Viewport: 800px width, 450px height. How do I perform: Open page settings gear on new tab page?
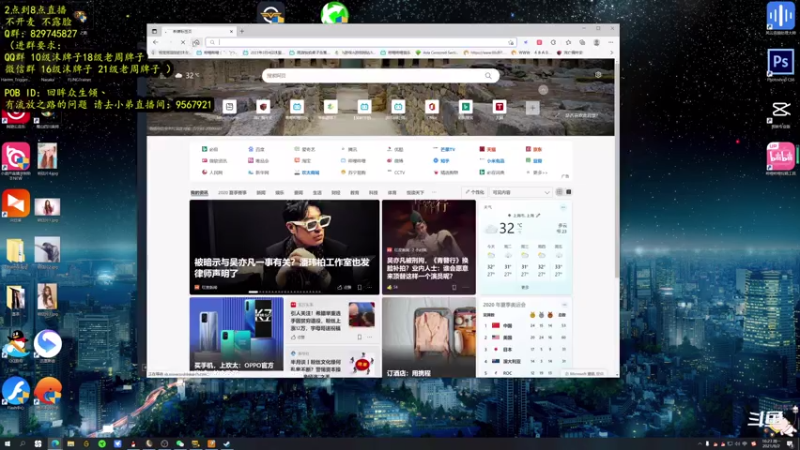[598, 74]
